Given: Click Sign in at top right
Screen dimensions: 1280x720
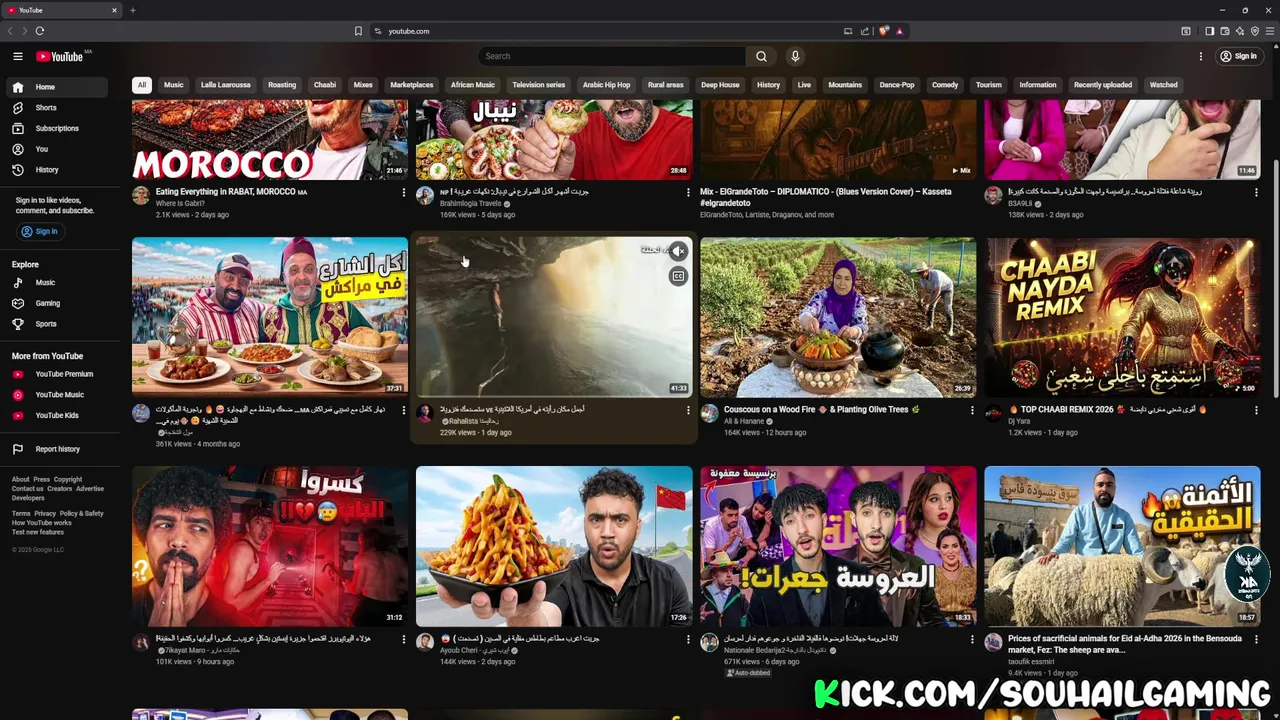Looking at the screenshot, I should coord(1239,56).
